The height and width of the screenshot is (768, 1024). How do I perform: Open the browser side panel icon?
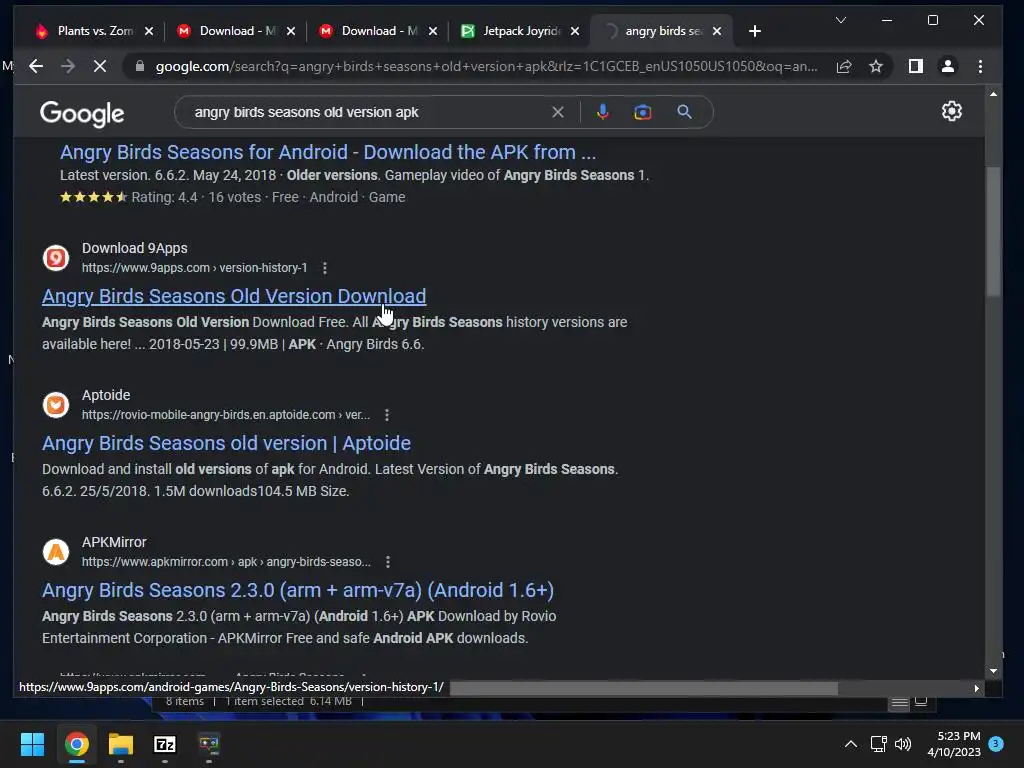pyautogui.click(x=916, y=66)
